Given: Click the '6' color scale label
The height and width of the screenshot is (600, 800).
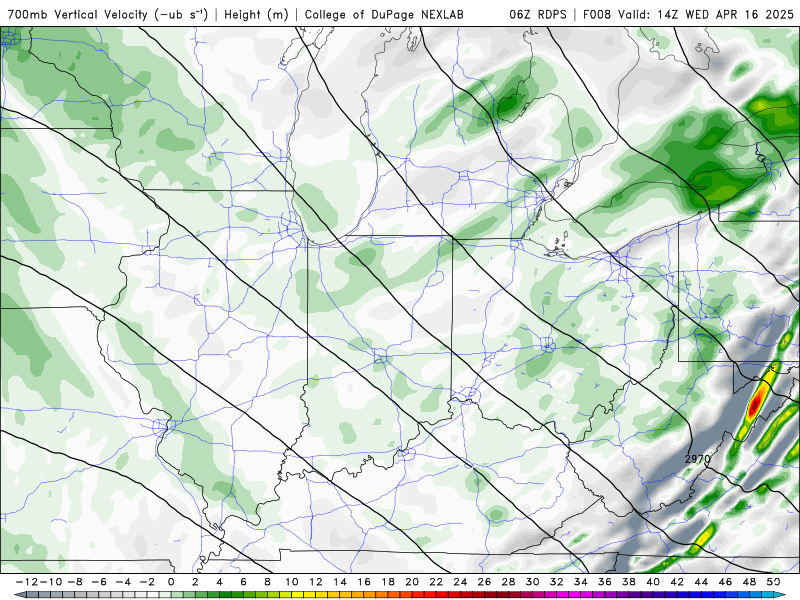Looking at the screenshot, I should [x=243, y=582].
